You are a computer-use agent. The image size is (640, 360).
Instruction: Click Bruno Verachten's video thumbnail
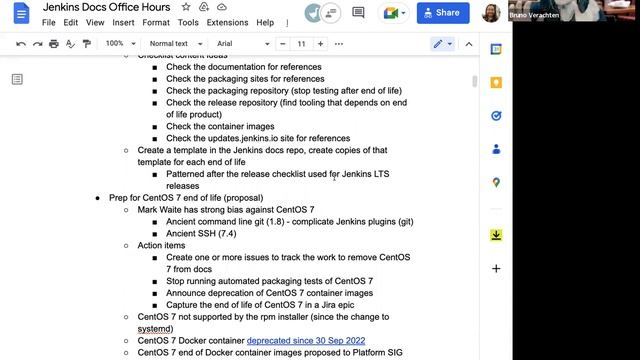pos(571,10)
